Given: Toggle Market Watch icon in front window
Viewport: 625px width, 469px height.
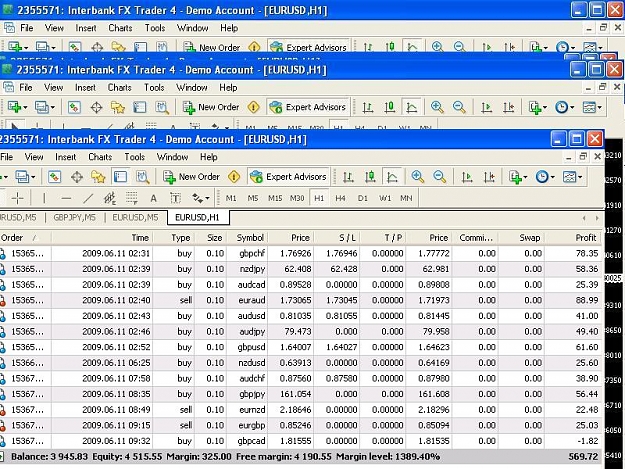Looking at the screenshot, I should (55, 177).
